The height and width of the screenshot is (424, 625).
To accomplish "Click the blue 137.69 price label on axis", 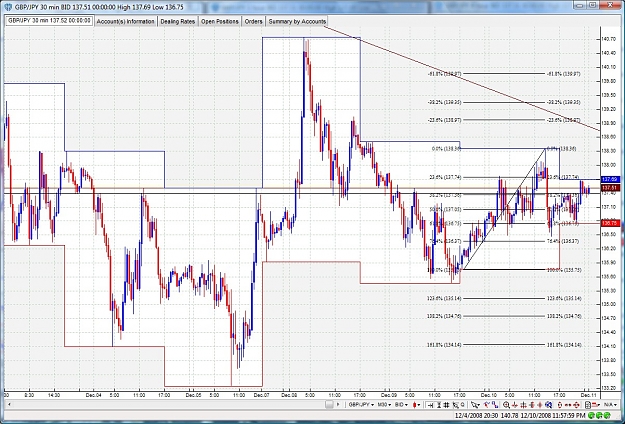I will click(x=610, y=180).
